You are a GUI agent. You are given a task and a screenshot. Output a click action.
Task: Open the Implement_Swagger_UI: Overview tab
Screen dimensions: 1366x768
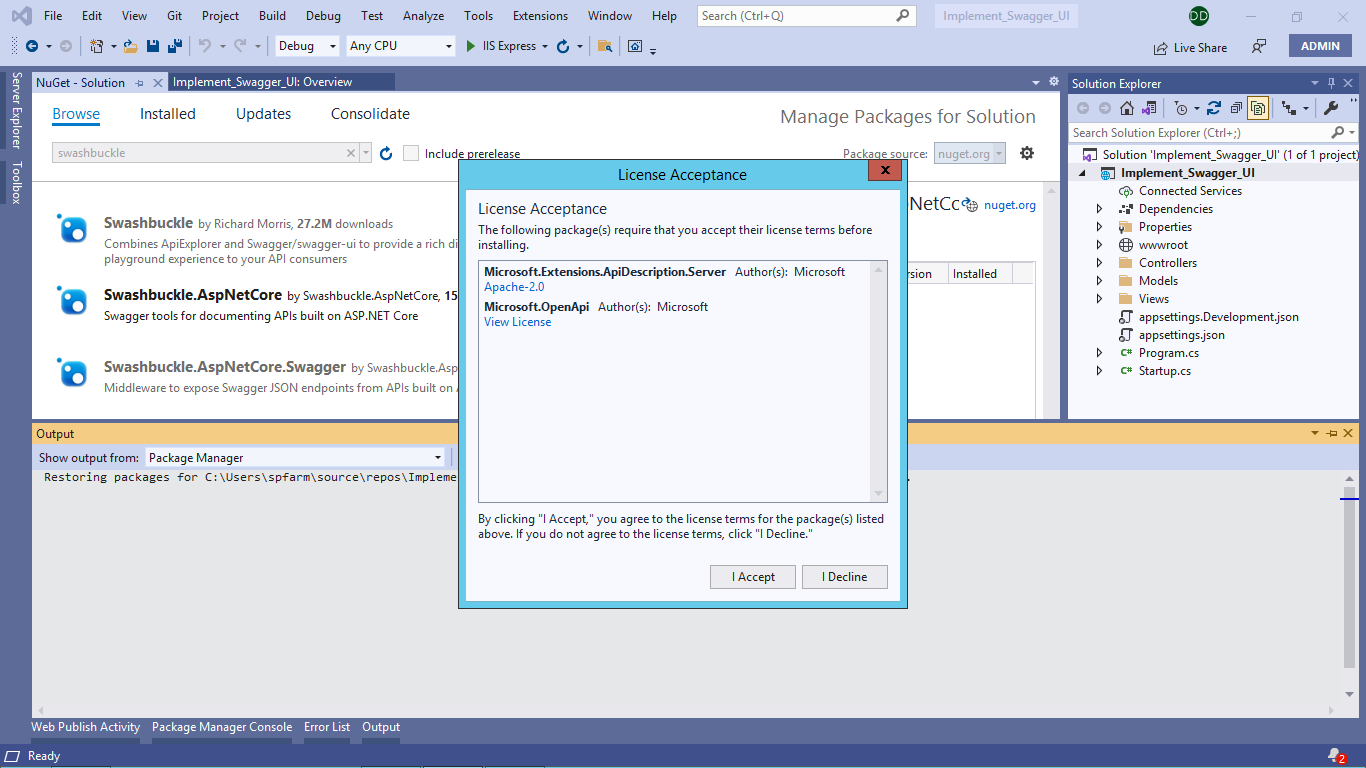263,82
